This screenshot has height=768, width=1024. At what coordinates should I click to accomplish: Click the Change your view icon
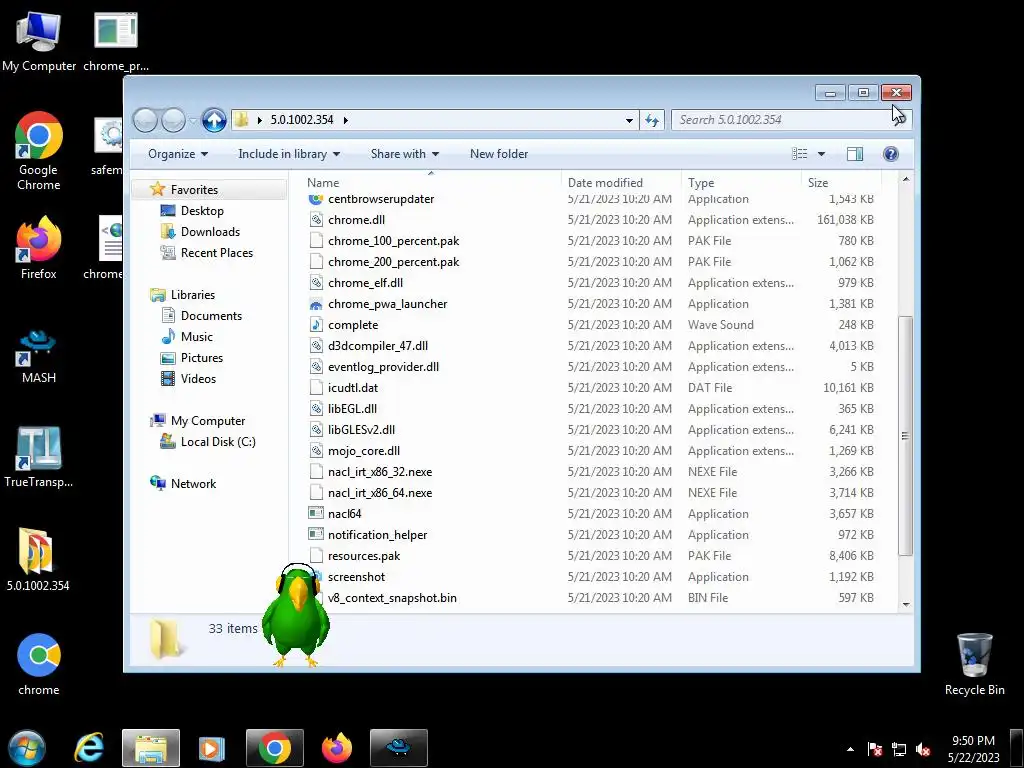(799, 154)
